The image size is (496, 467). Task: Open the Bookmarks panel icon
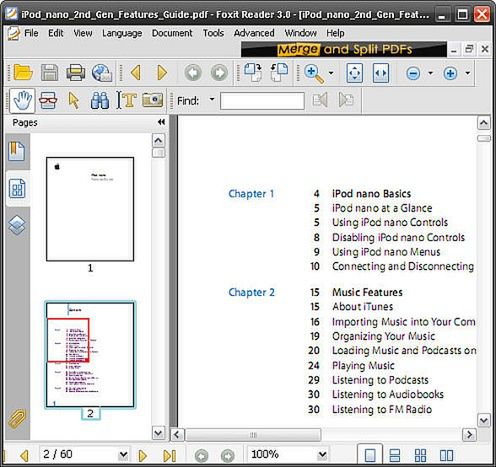pyautogui.click(x=17, y=151)
